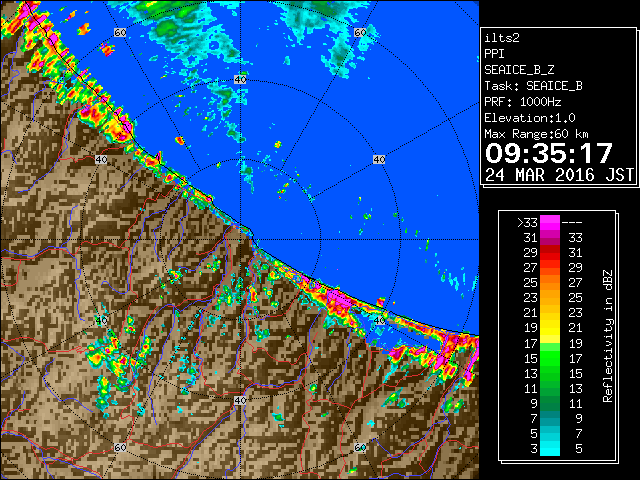Click the 'Task: SEAICE_B' line

[533, 86]
